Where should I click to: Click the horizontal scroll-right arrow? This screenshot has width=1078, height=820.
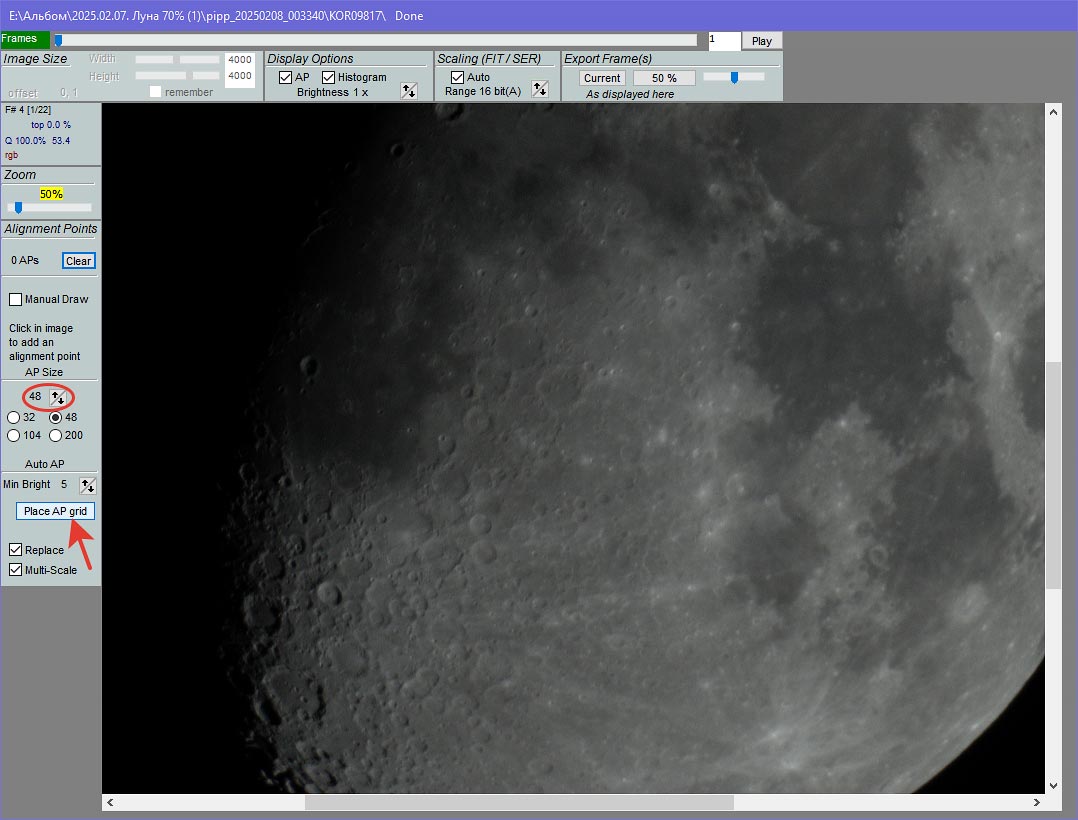[1036, 802]
